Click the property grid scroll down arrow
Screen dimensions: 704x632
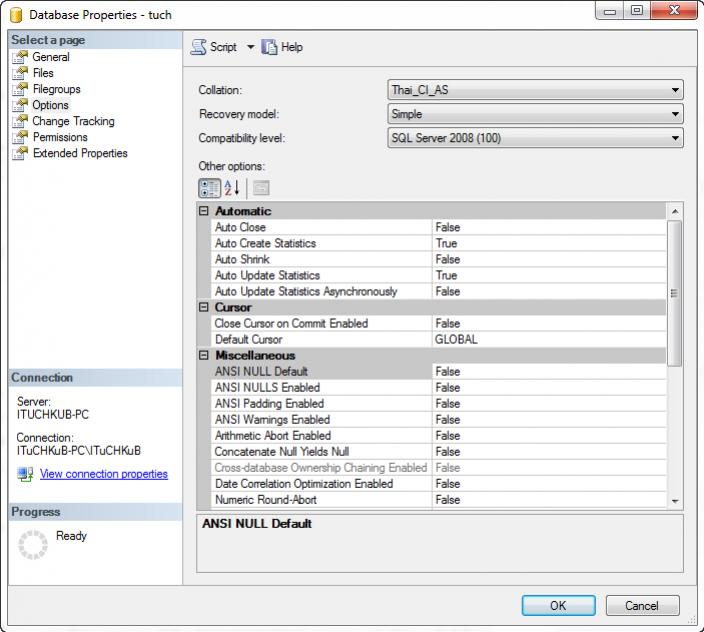[x=675, y=501]
